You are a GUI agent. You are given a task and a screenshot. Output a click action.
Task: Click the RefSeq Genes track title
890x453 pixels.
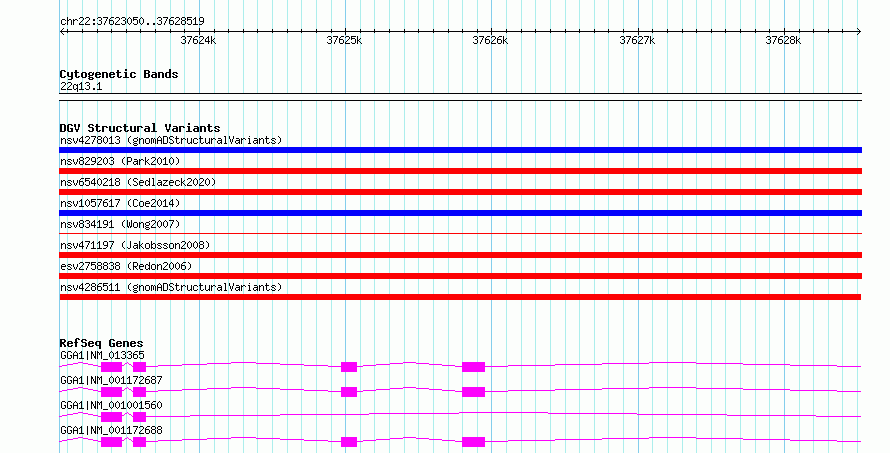101,343
